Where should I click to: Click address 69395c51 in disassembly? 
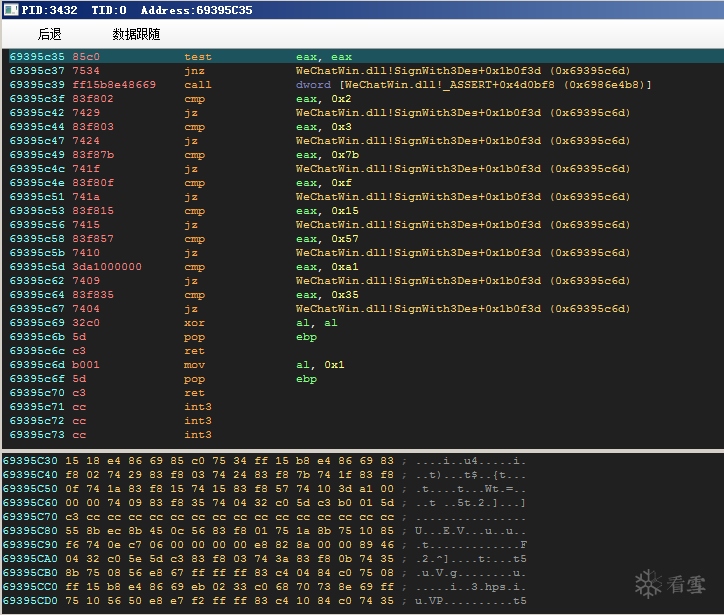[x=37, y=197]
